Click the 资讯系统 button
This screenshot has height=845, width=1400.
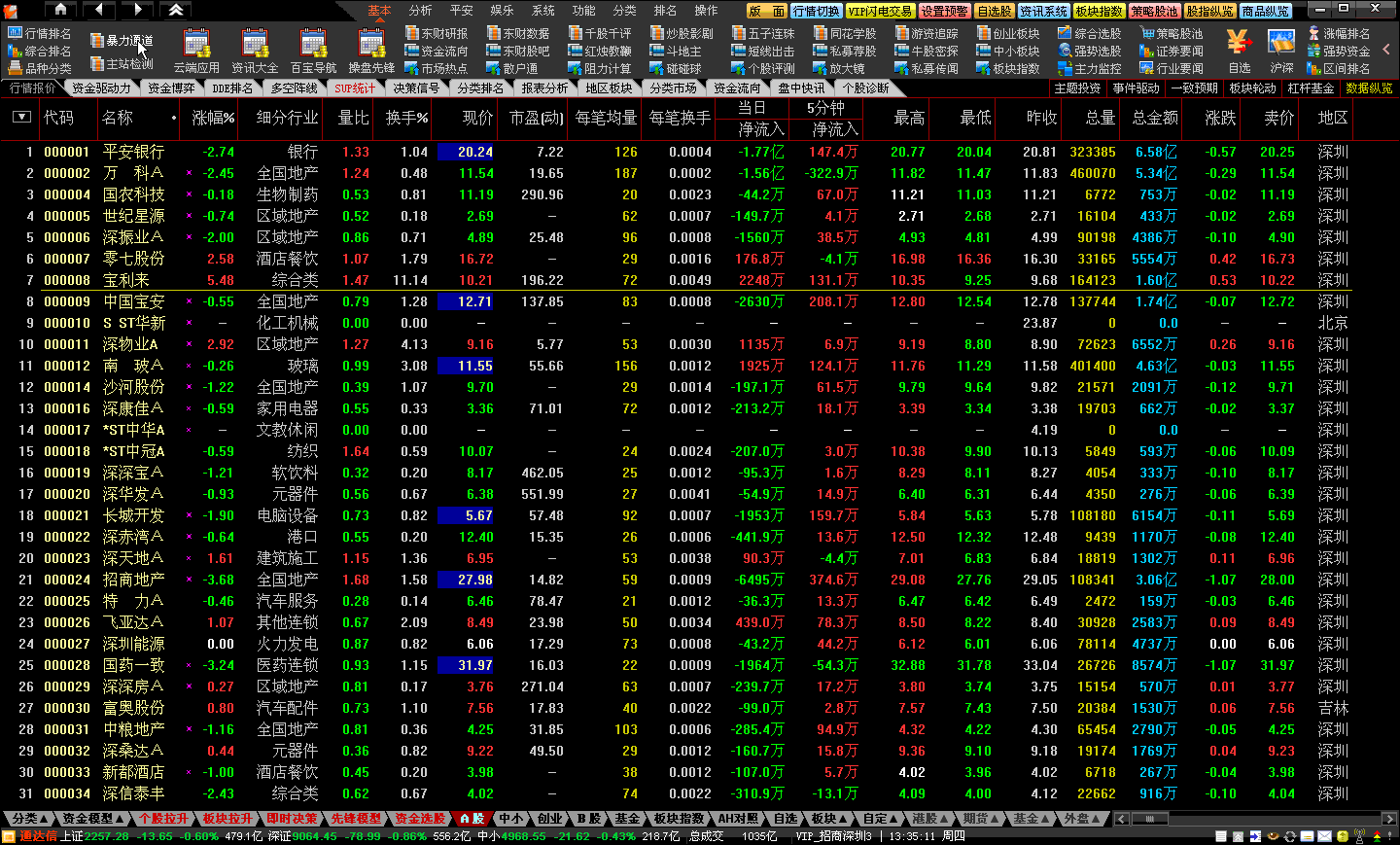(1043, 11)
